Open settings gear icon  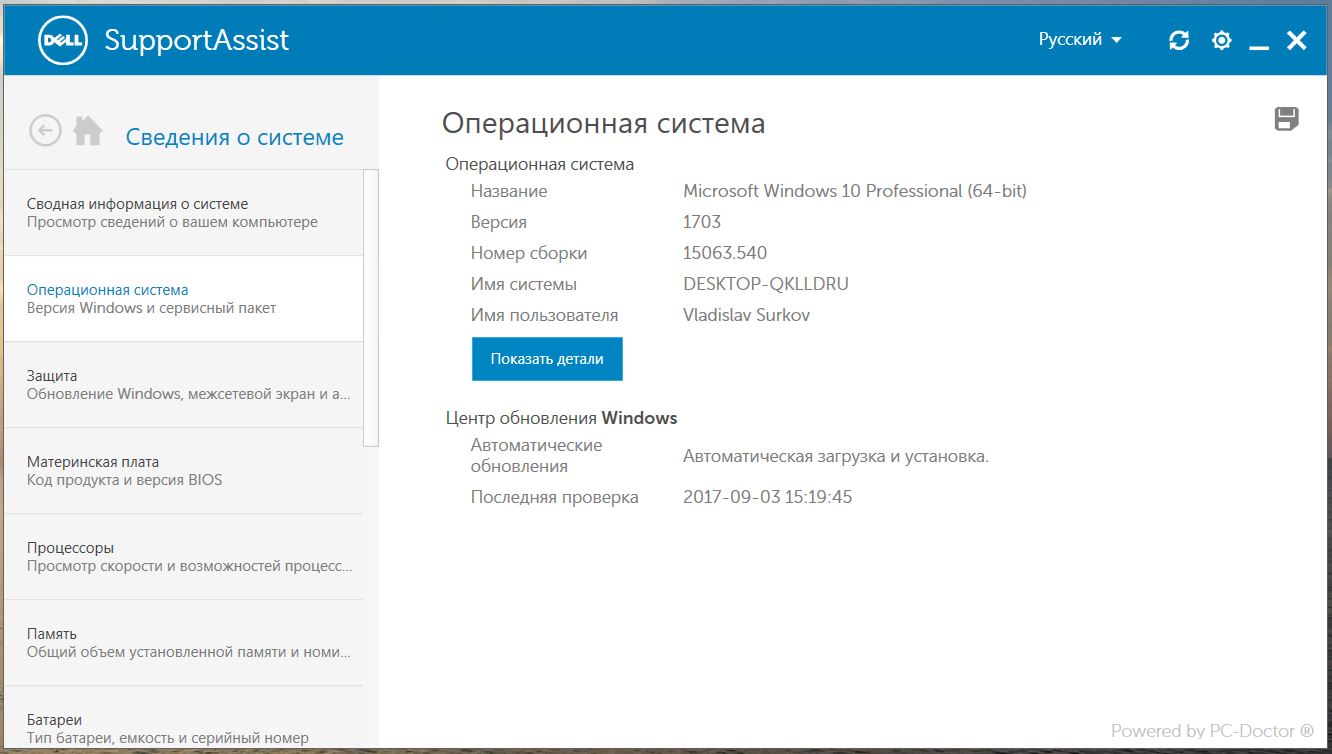tap(1221, 40)
